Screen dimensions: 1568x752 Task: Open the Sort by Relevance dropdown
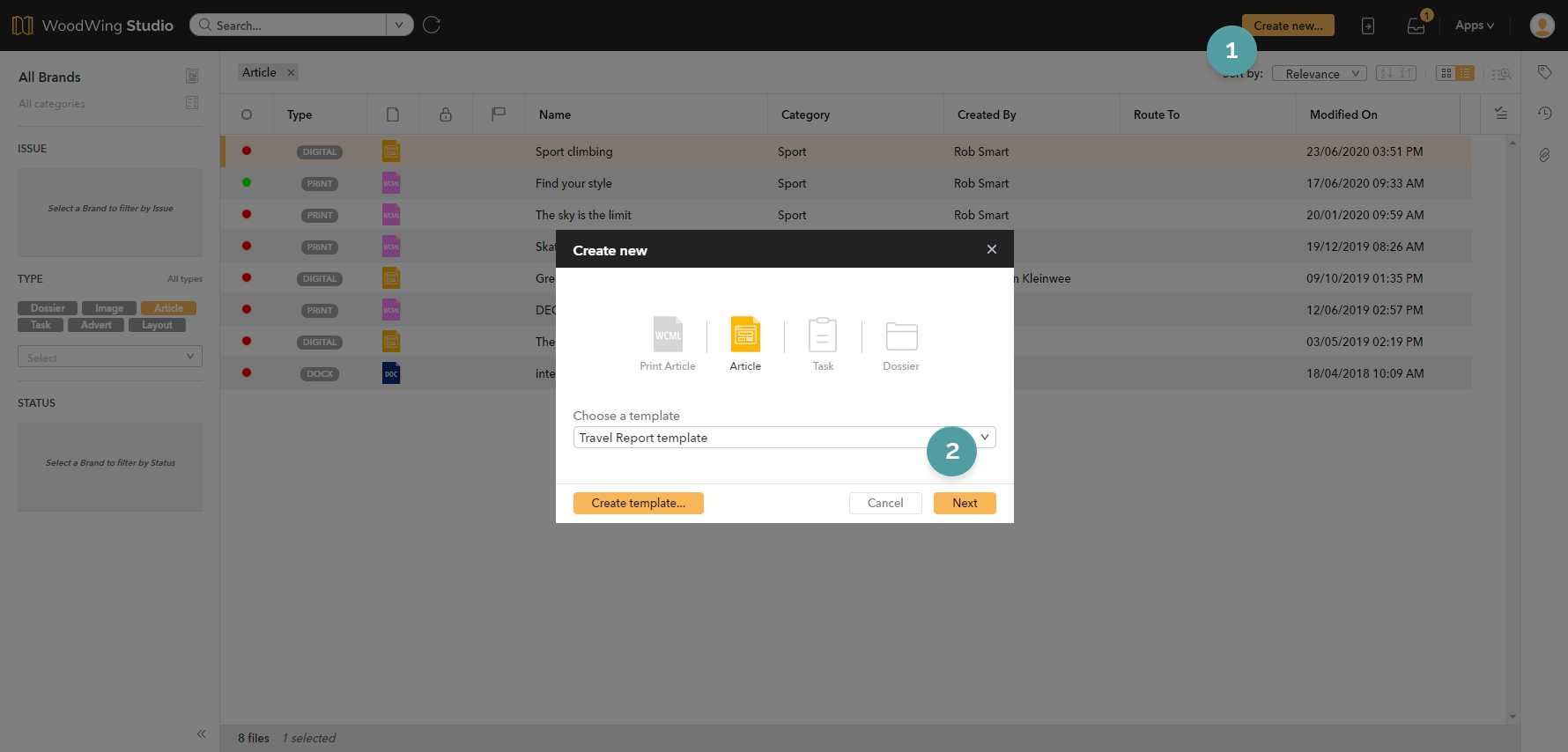[1319, 74]
